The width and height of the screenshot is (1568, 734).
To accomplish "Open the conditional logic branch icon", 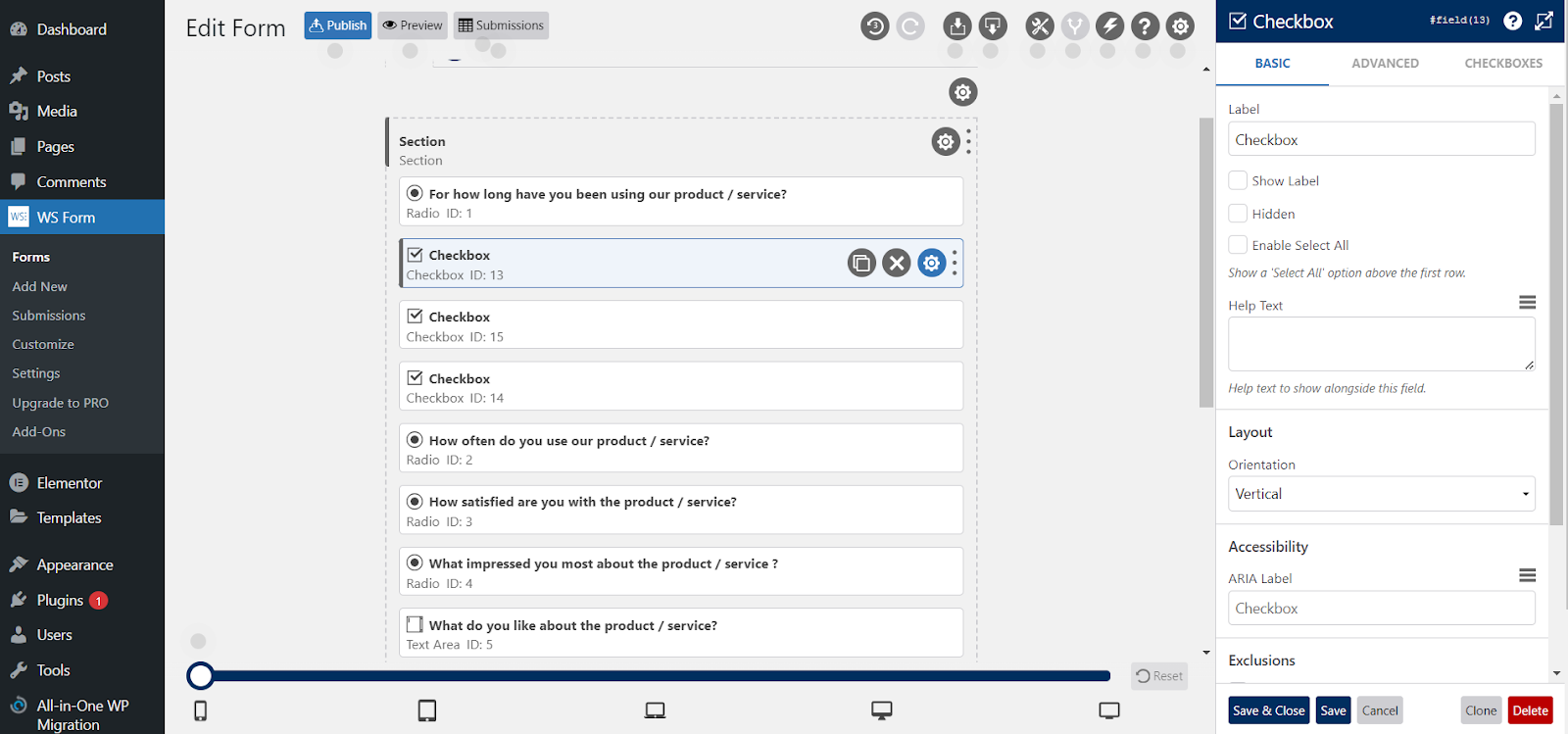I will pos(1075,26).
